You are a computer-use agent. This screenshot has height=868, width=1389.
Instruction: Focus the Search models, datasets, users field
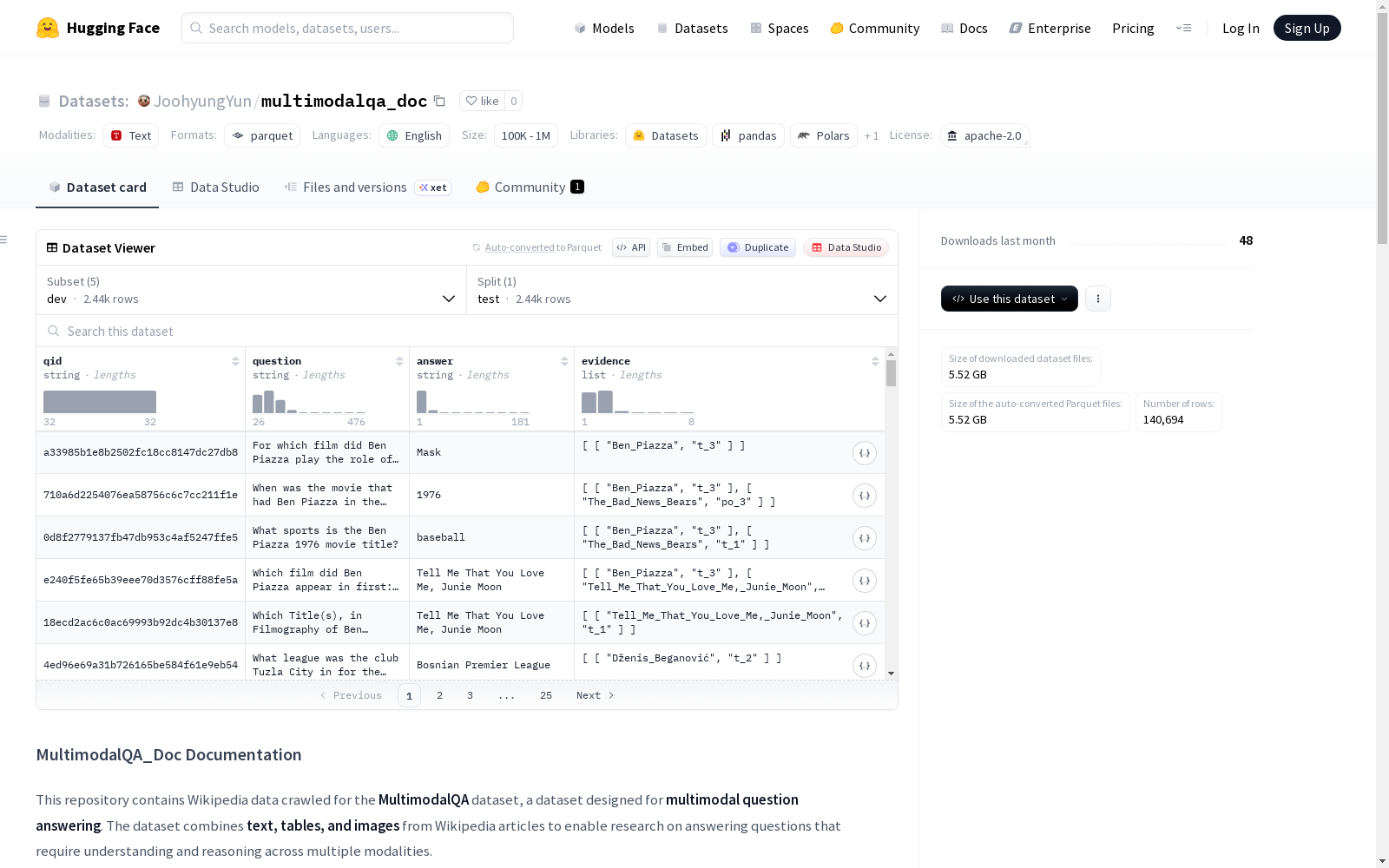(x=347, y=28)
